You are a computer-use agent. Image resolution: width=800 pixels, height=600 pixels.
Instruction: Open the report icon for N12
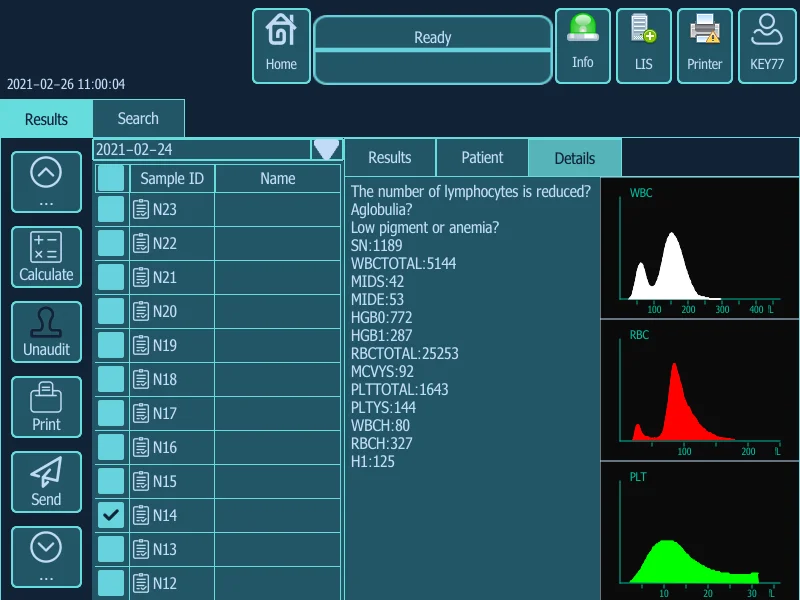click(x=141, y=583)
